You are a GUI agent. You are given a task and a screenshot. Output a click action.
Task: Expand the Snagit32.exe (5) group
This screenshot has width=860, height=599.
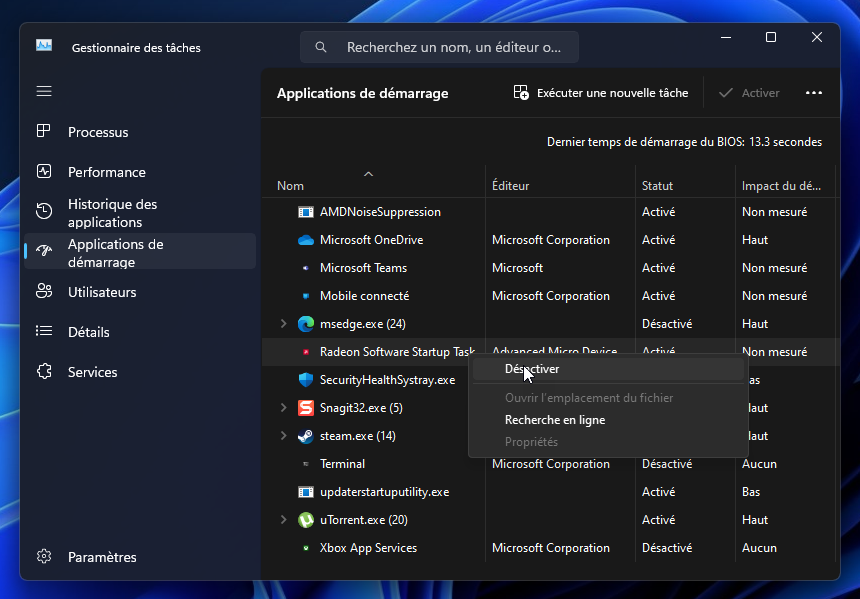click(x=284, y=408)
